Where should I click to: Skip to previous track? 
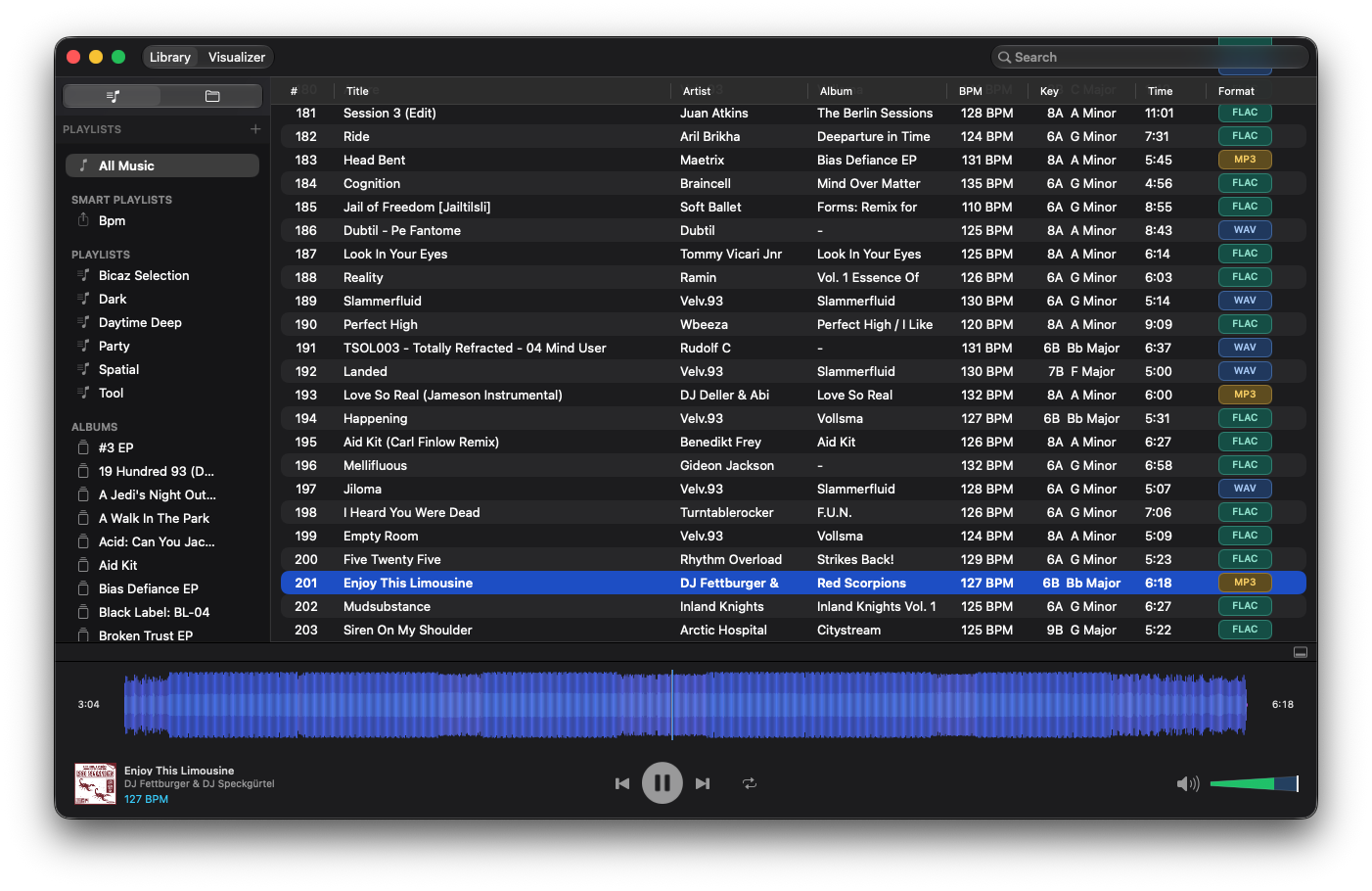(x=622, y=783)
